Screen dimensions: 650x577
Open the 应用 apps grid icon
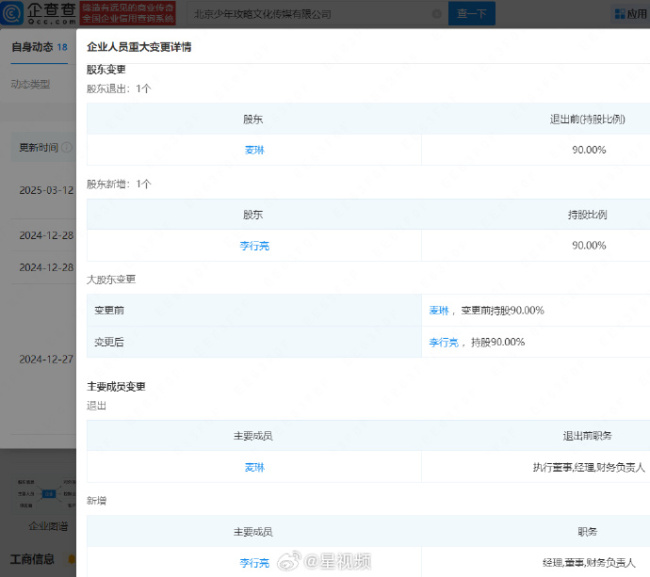(620, 14)
